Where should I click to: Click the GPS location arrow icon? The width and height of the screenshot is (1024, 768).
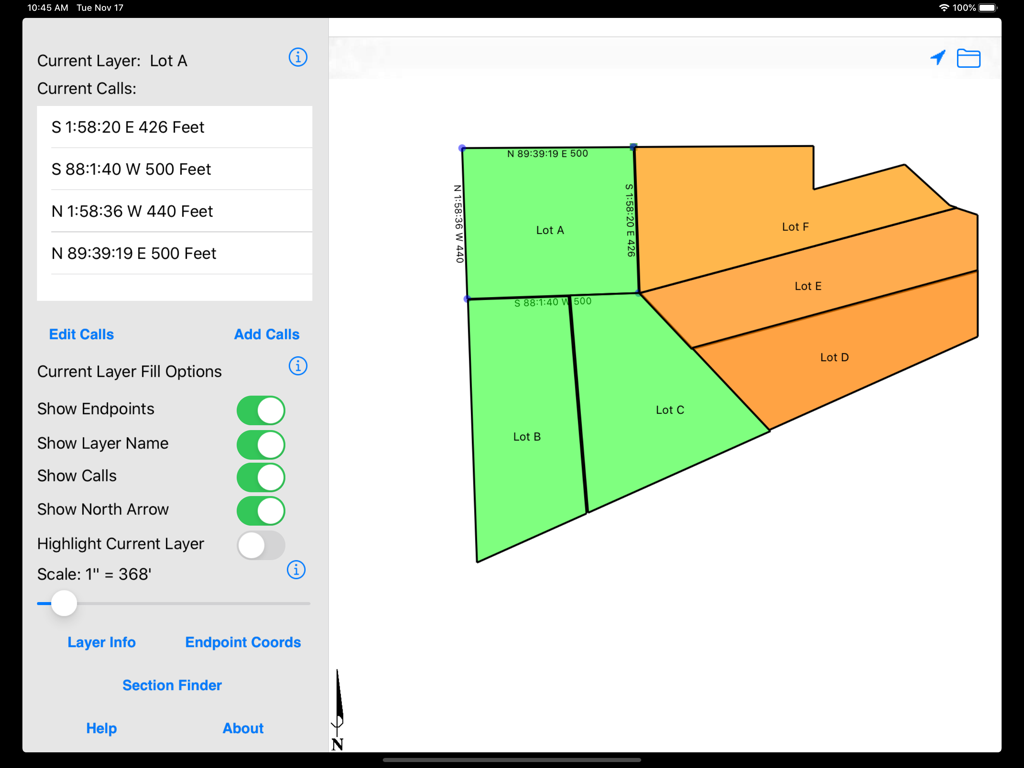tap(937, 58)
